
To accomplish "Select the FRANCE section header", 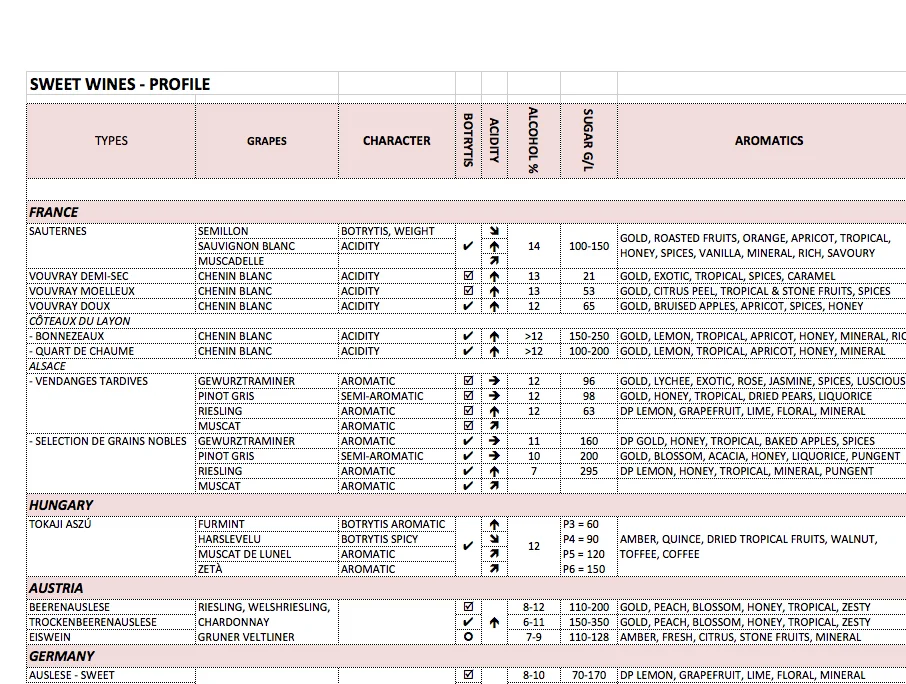I will click(53, 212).
